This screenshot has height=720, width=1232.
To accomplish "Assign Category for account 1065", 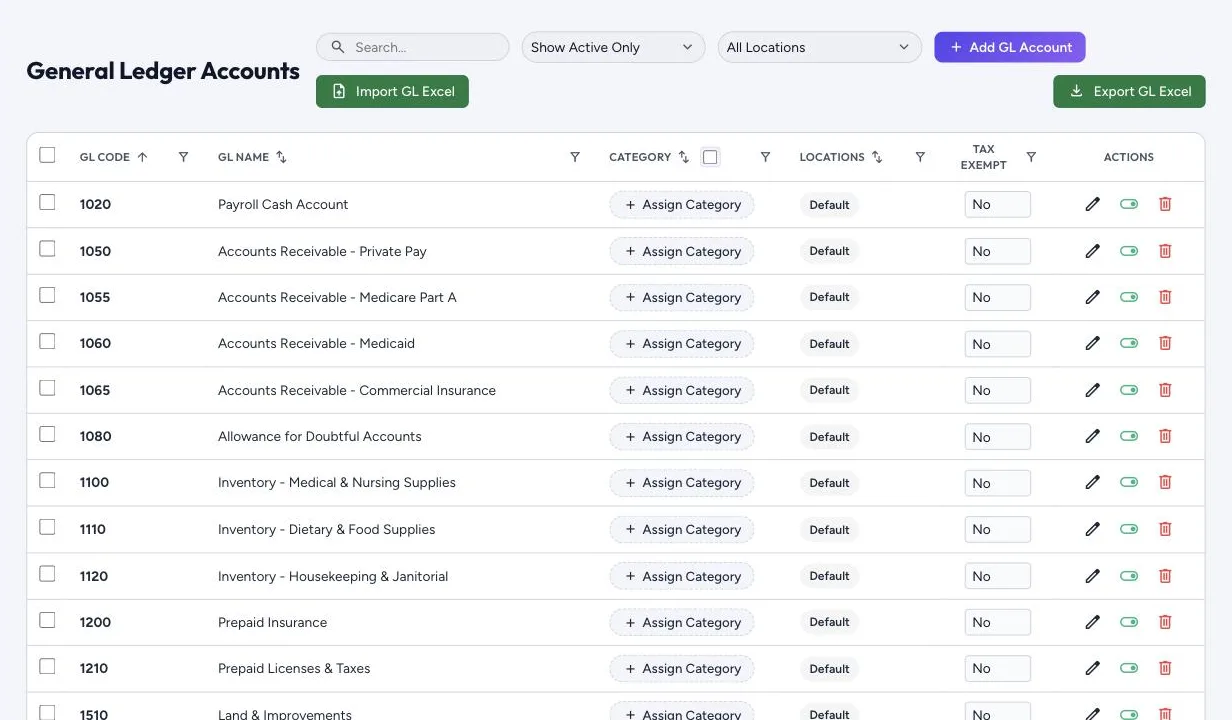I will click(682, 390).
